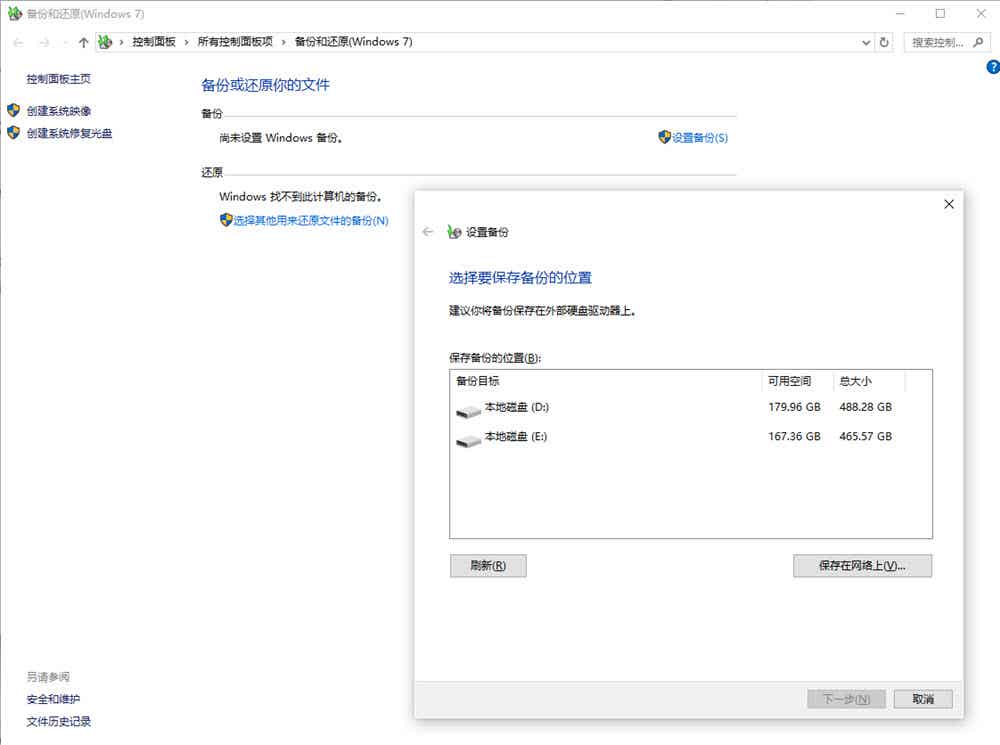Open 创建系统映像 link
This screenshot has height=745, width=1000.
click(59, 111)
